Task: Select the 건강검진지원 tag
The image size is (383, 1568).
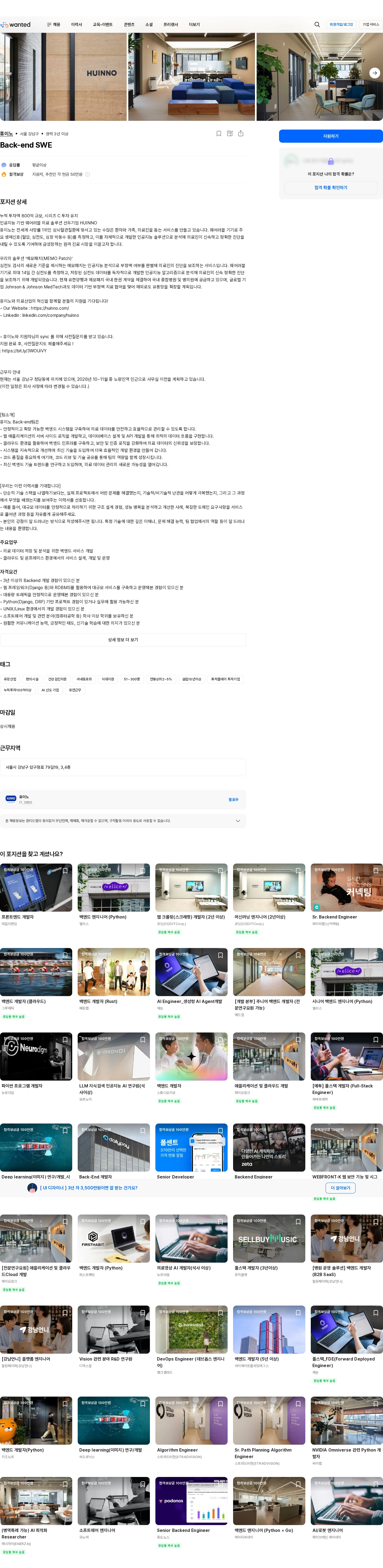Action: click(x=57, y=679)
